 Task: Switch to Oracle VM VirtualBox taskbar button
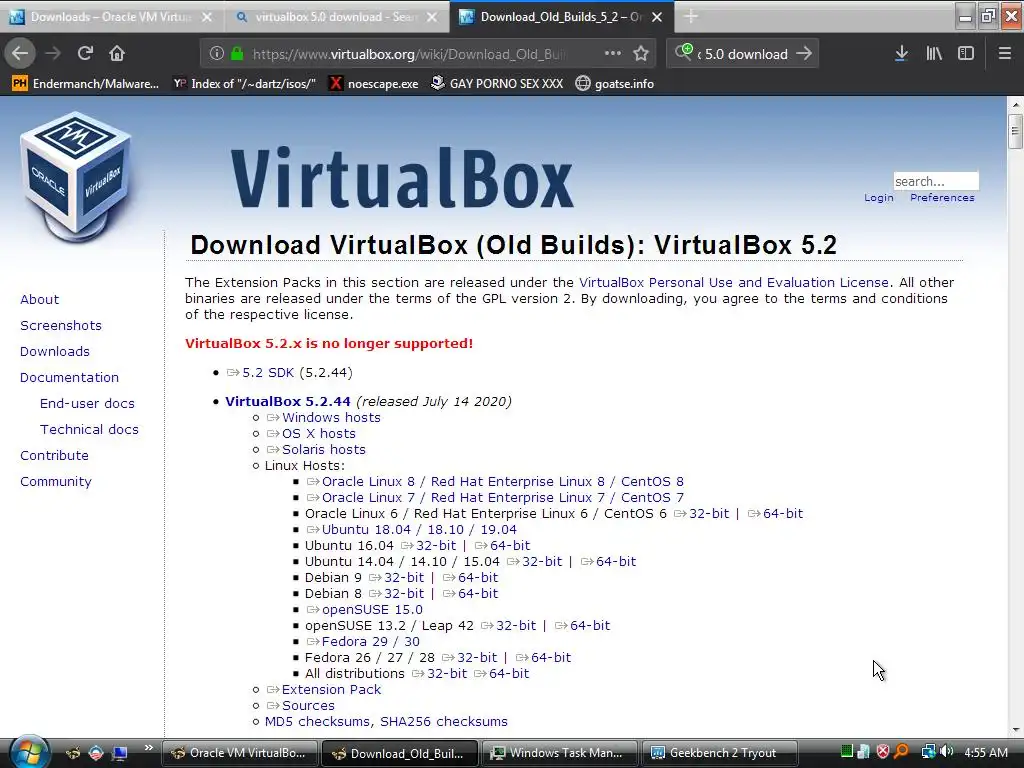coord(239,753)
